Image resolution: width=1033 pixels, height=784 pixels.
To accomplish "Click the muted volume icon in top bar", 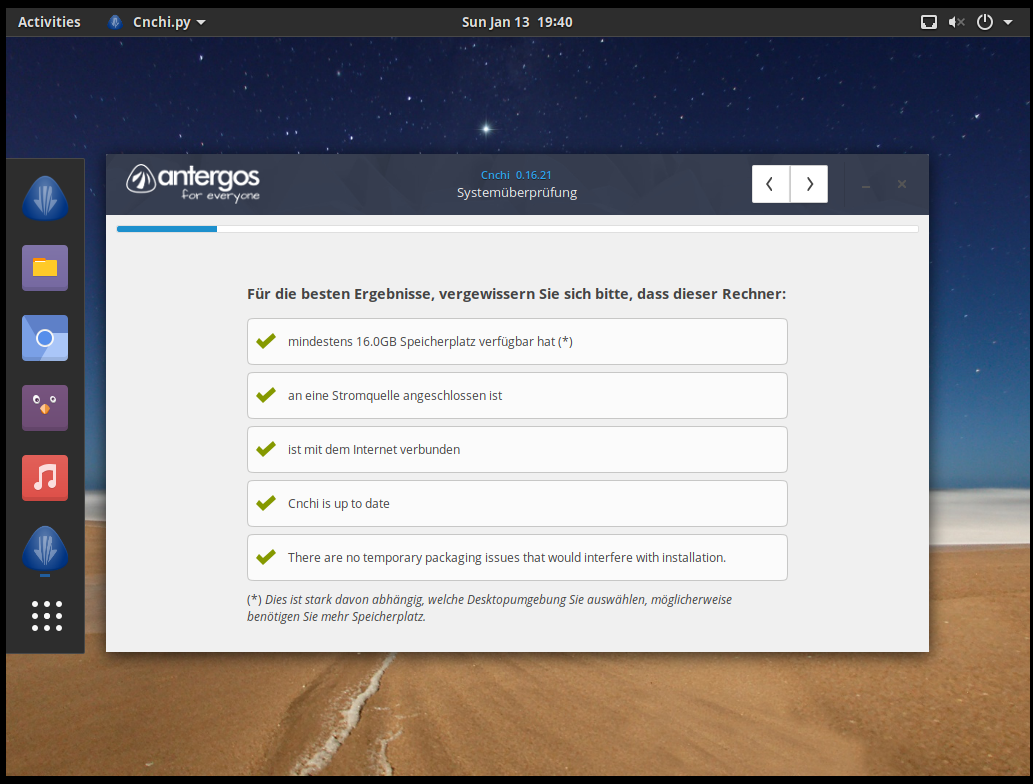I will click(x=956, y=22).
